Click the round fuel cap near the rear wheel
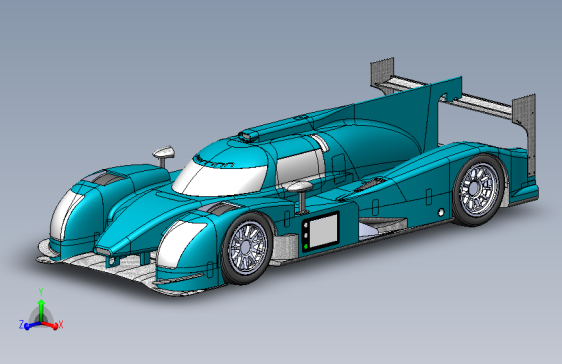 pyautogui.click(x=441, y=212)
